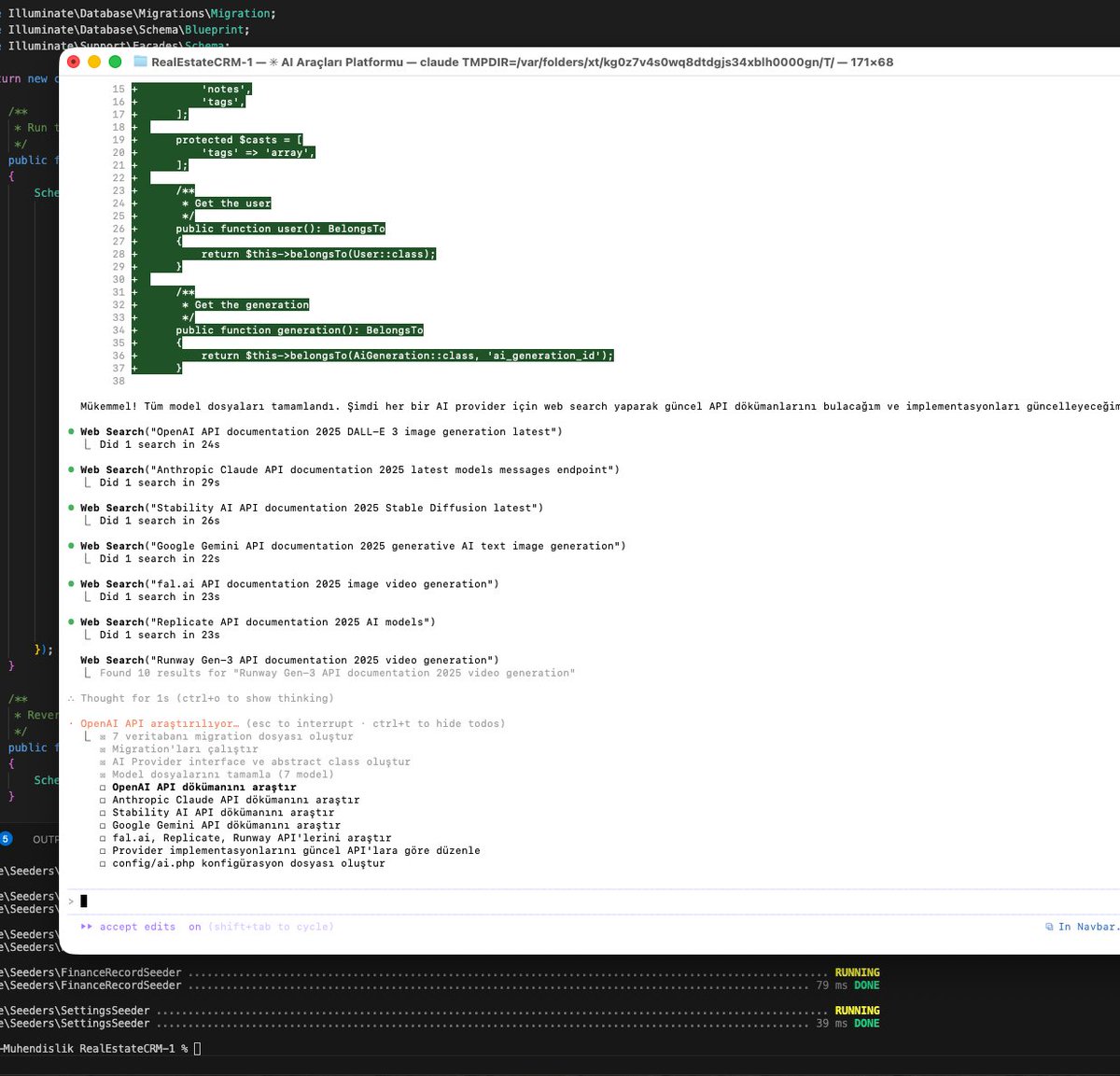Image resolution: width=1120 pixels, height=1076 pixels.
Task: Toggle the 'Migration'ları çalıştır' checkbox
Action: (103, 749)
